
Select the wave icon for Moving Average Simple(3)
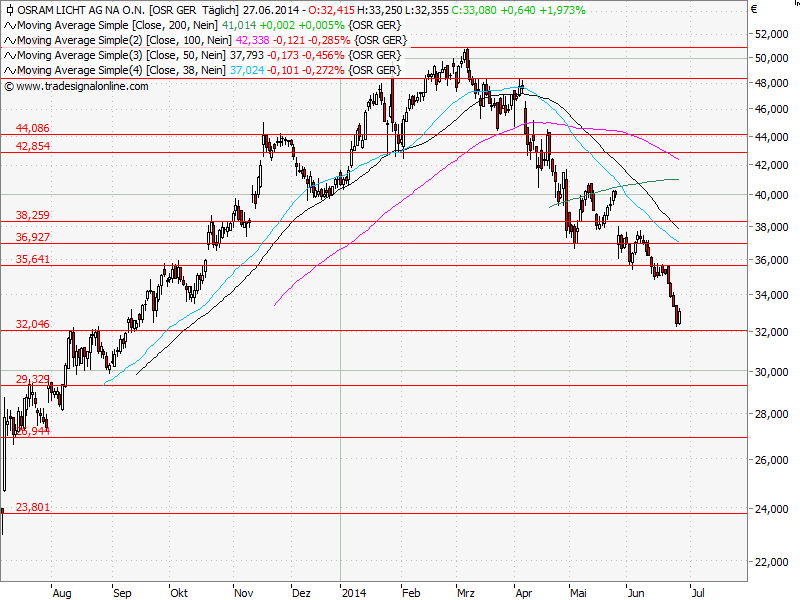[8, 56]
